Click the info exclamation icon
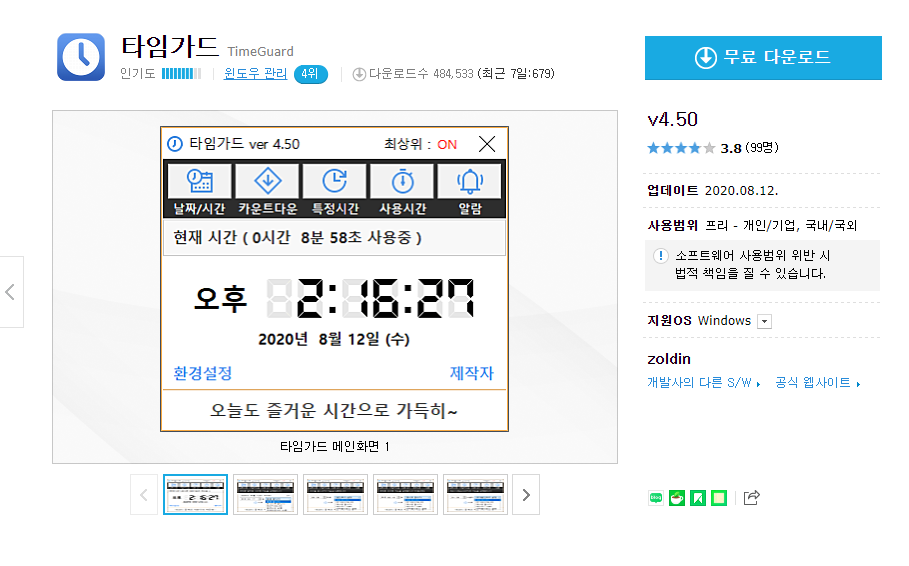Screen dimensions: 909x566 [661, 256]
